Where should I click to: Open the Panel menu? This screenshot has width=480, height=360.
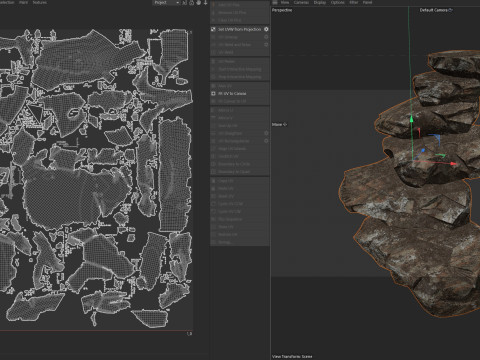pyautogui.click(x=367, y=2)
